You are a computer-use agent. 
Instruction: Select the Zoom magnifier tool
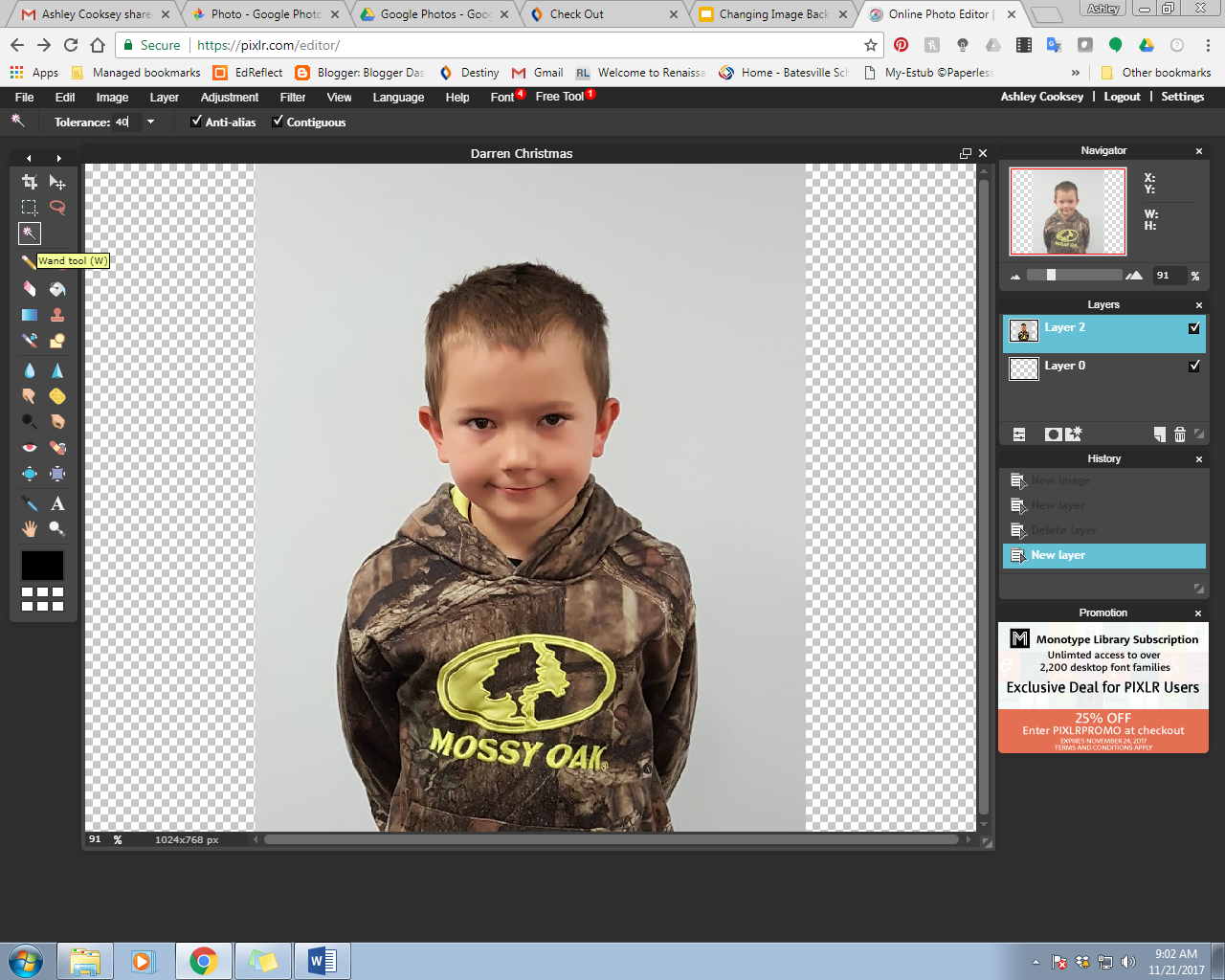(57, 529)
